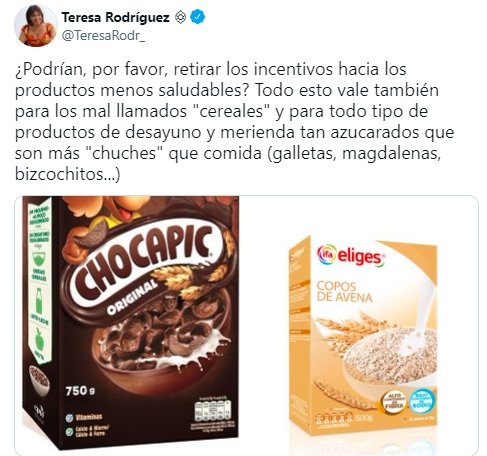
Task: Click the Alto contenido en Fibra badge
Action: [x=394, y=401]
